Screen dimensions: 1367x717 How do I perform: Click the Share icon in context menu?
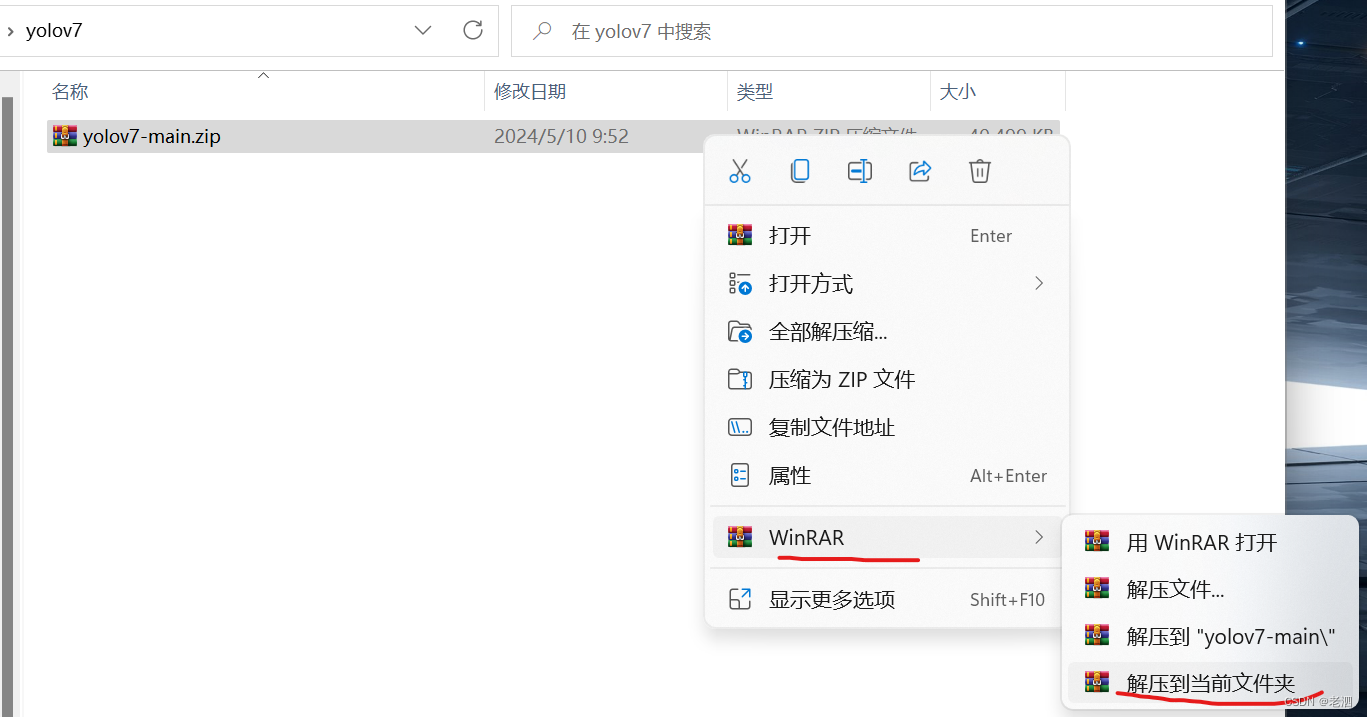920,171
